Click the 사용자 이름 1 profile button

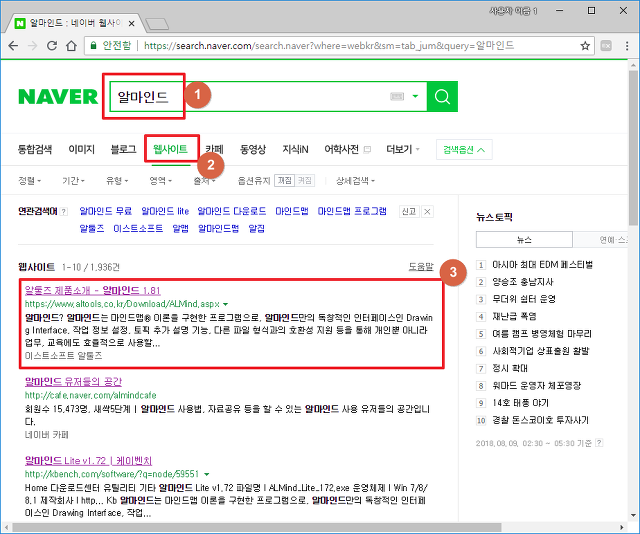click(x=513, y=11)
